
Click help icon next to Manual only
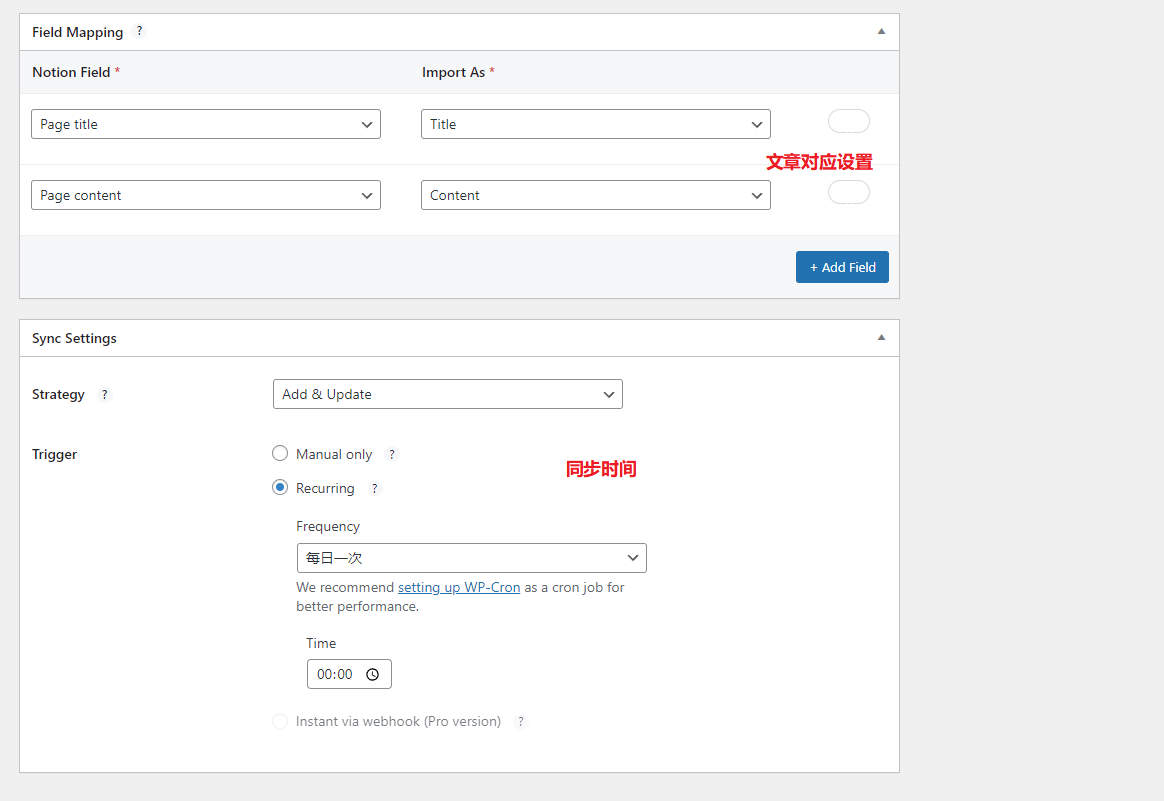(392, 454)
